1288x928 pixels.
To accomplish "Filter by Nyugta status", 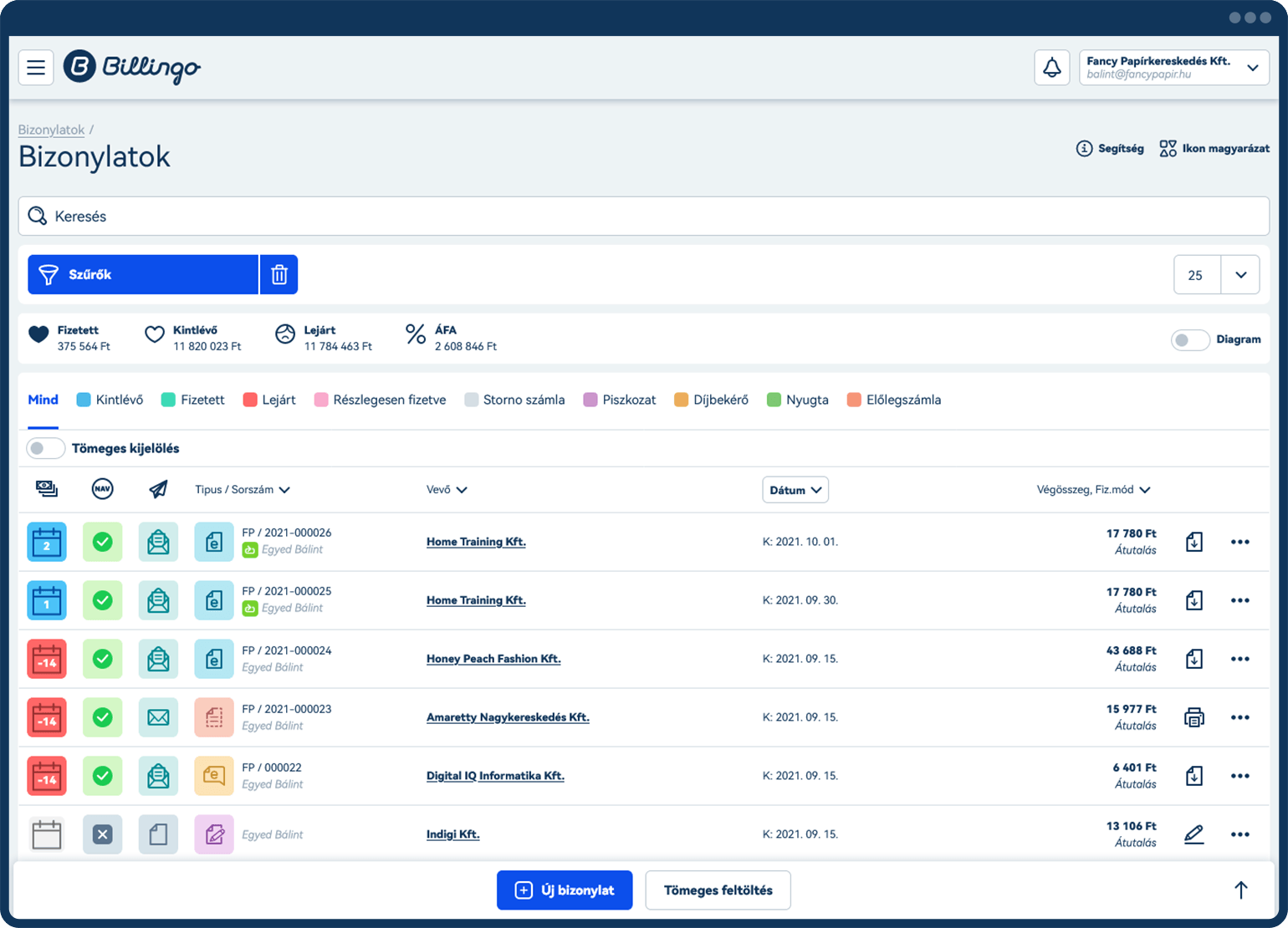I will [x=798, y=400].
